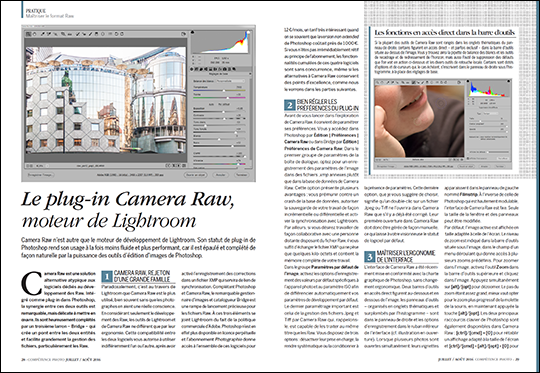Open the Split Toning panel tab
The image size is (540, 373).
(210, 69)
